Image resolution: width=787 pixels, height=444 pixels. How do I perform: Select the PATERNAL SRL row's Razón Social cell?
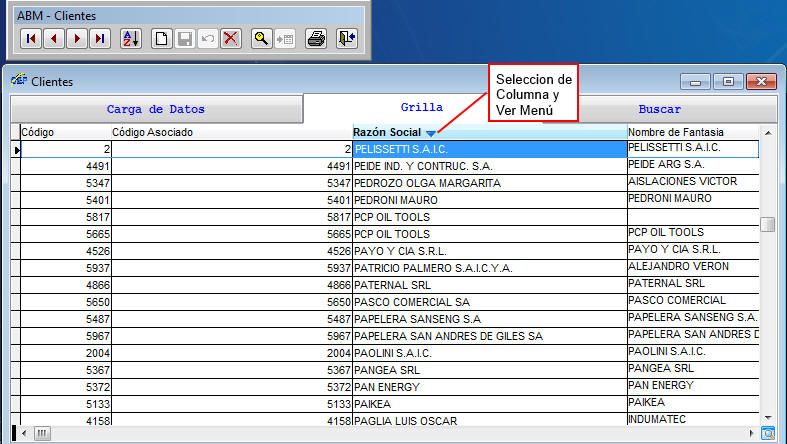pos(489,284)
